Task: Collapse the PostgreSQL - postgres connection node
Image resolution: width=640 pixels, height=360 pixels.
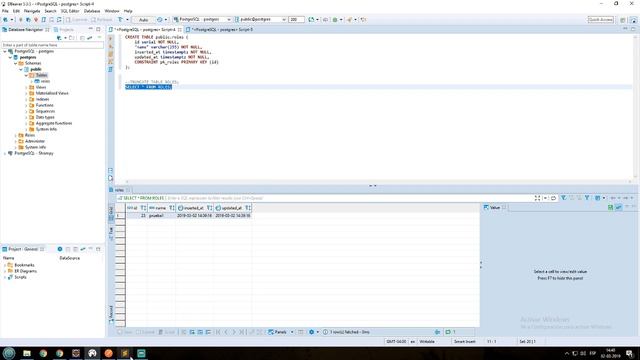Action: (5, 51)
